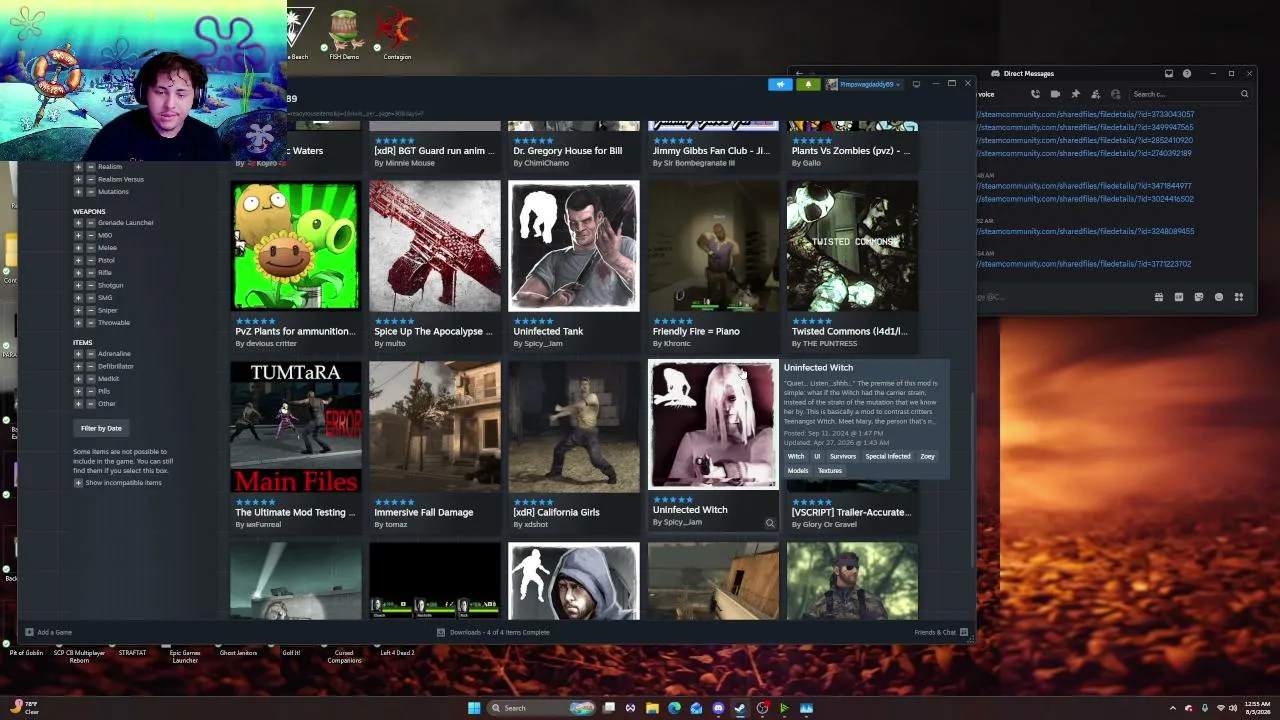1280x720 pixels.
Task: Click the Discord message input box
Action: [1060, 297]
